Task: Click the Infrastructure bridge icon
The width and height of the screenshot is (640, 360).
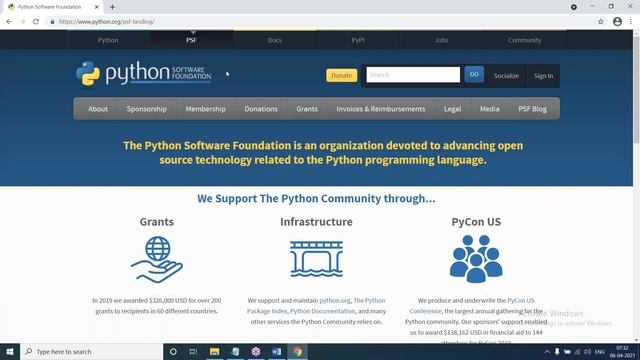Action: point(316,259)
